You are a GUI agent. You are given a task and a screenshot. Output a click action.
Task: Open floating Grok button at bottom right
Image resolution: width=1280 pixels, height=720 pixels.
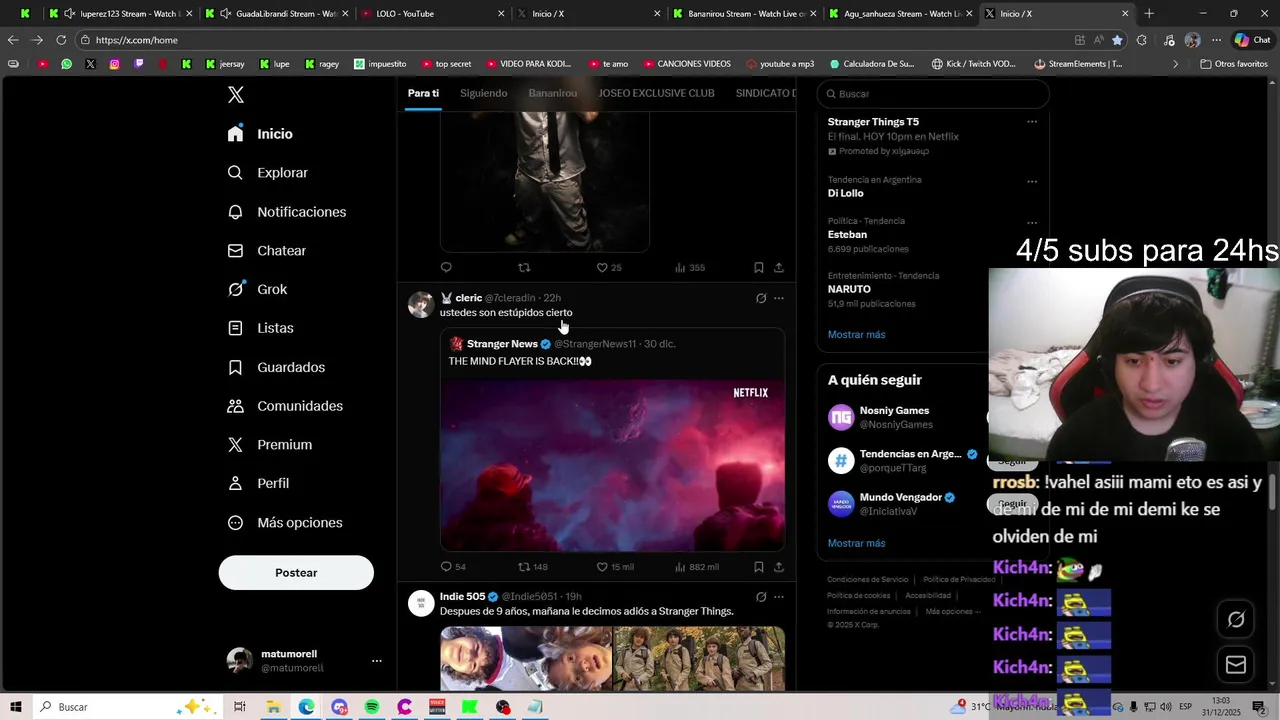(1236, 620)
